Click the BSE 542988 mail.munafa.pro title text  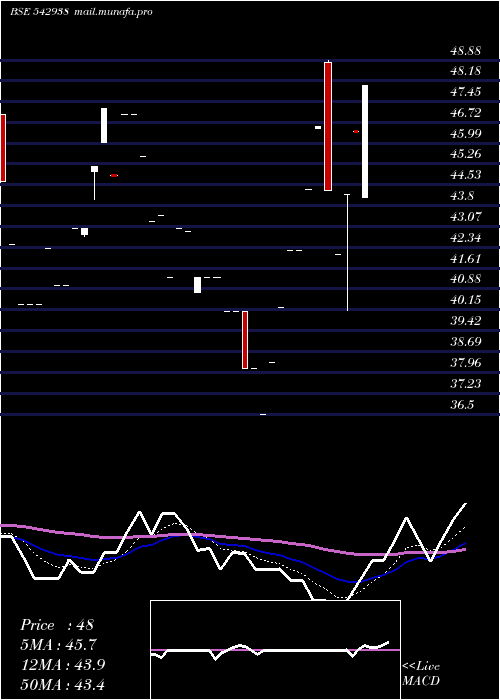[x=81, y=12]
